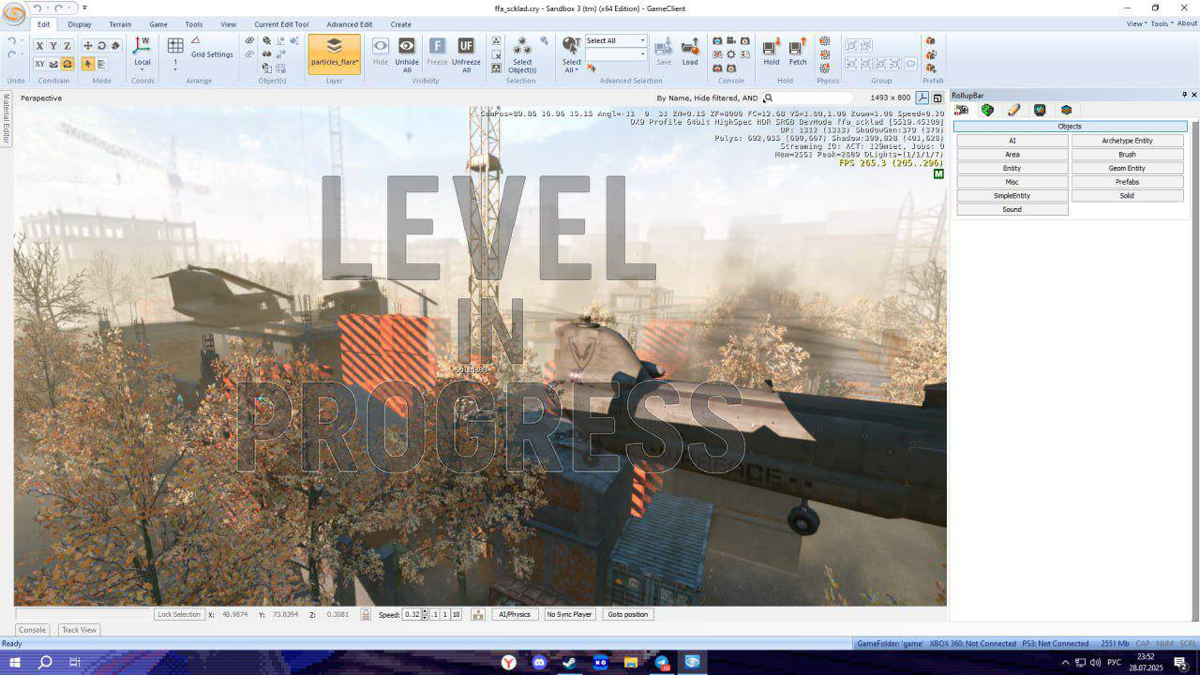The height and width of the screenshot is (675, 1200).
Task: Click the Load selection icon
Action: pyautogui.click(x=690, y=53)
